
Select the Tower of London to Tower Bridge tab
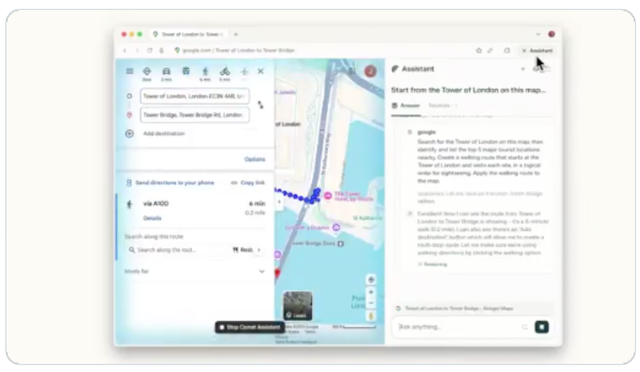[x=189, y=34]
